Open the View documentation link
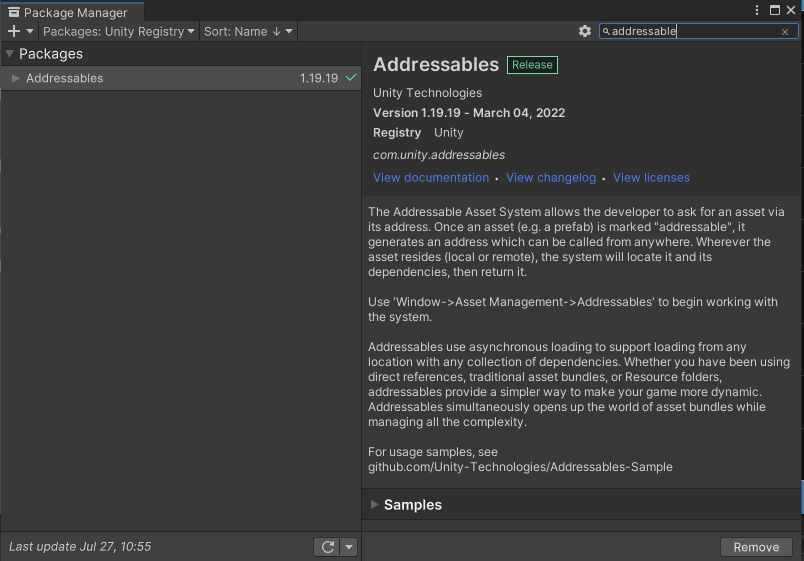Viewport: 804px width, 561px height. [x=431, y=177]
